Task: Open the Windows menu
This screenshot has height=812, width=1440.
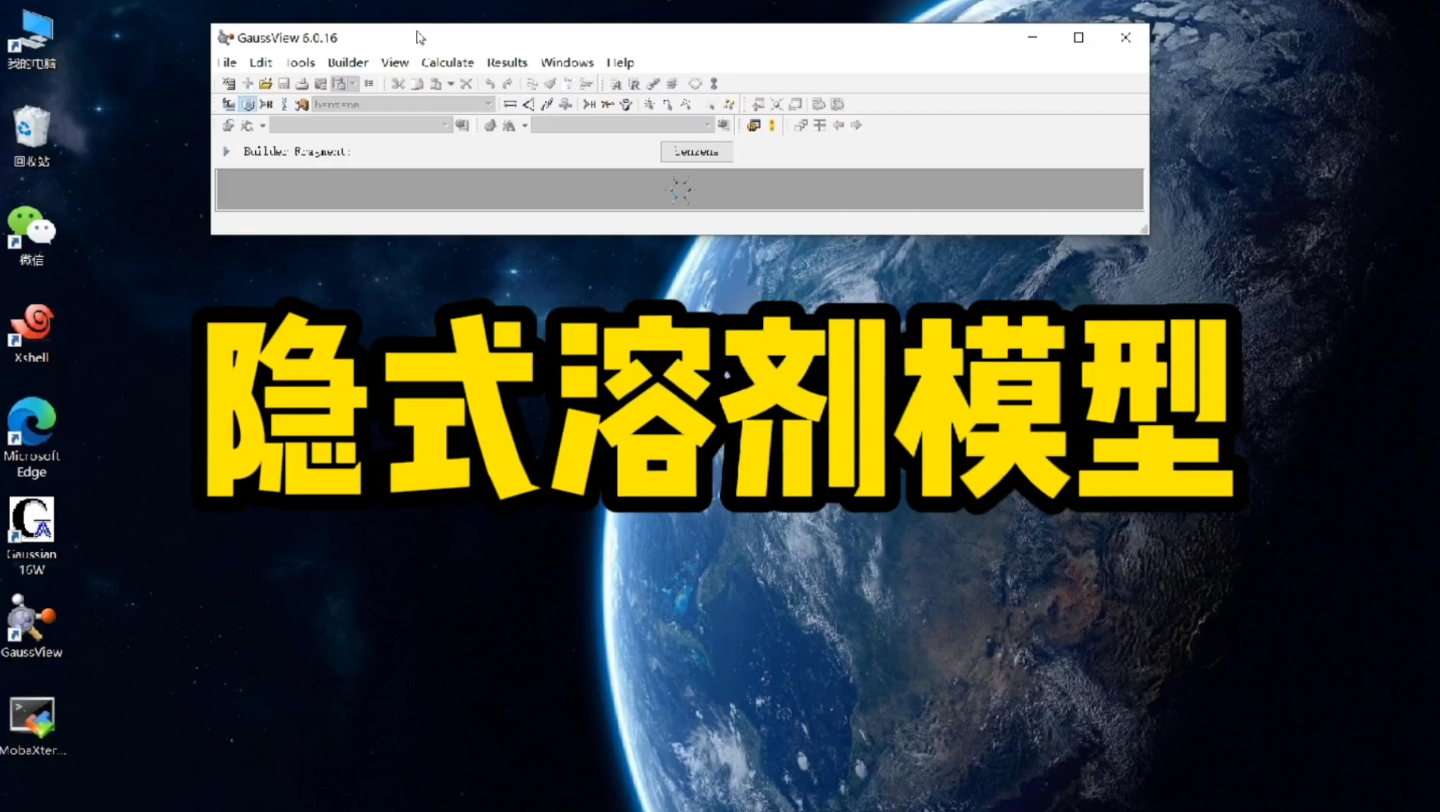Action: [x=567, y=62]
